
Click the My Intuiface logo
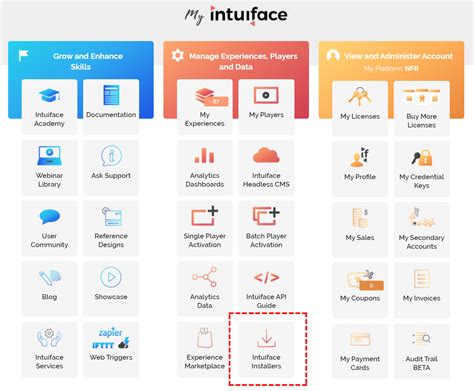pyautogui.click(x=236, y=15)
